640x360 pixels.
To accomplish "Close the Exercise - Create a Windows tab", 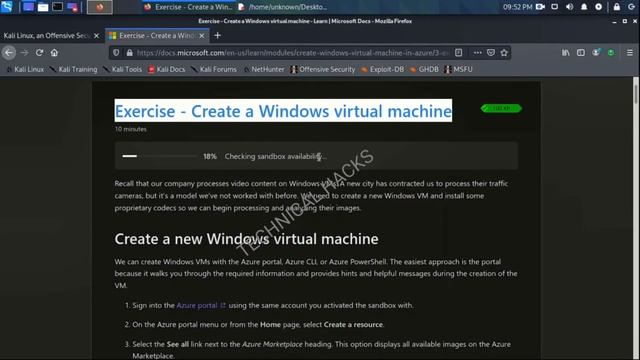I will [202, 36].
